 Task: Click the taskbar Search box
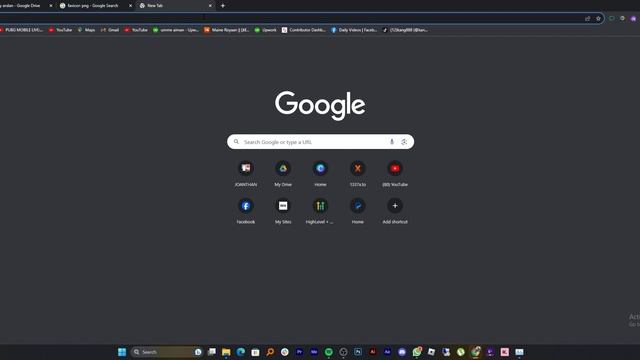point(167,352)
